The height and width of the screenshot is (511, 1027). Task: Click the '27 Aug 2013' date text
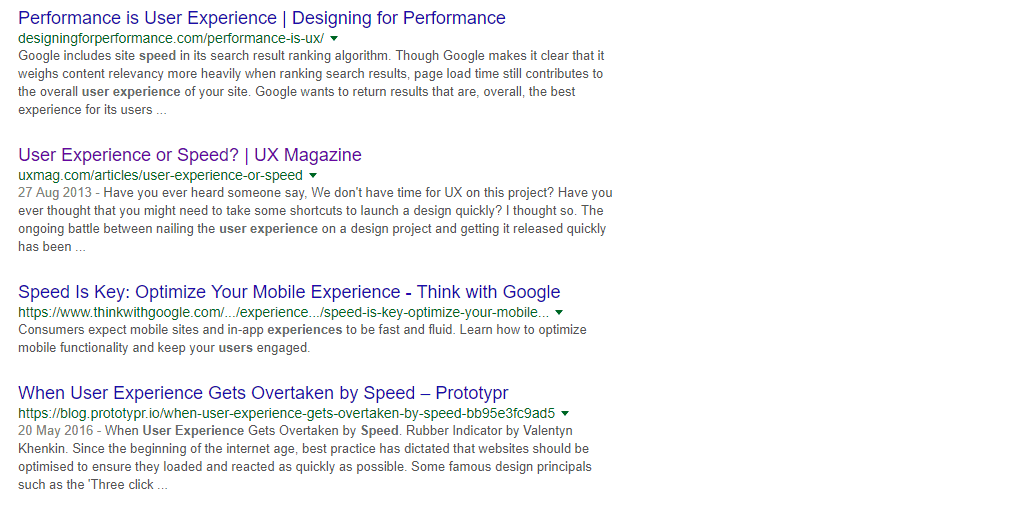coord(54,193)
